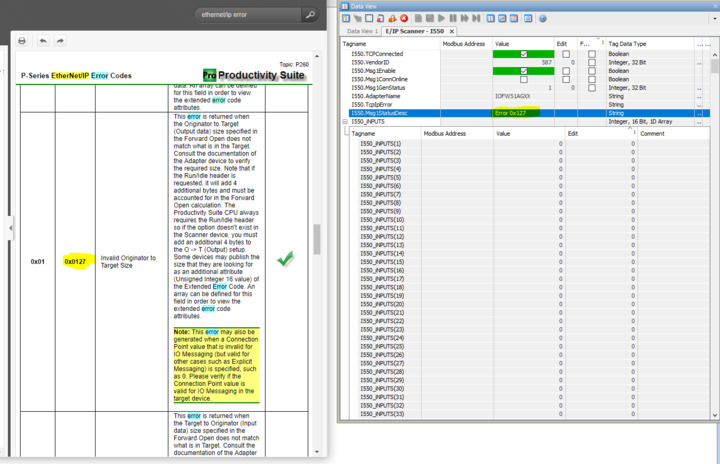Click the fast-forward button in Data View toolbar
The image size is (720, 464).
point(465,18)
